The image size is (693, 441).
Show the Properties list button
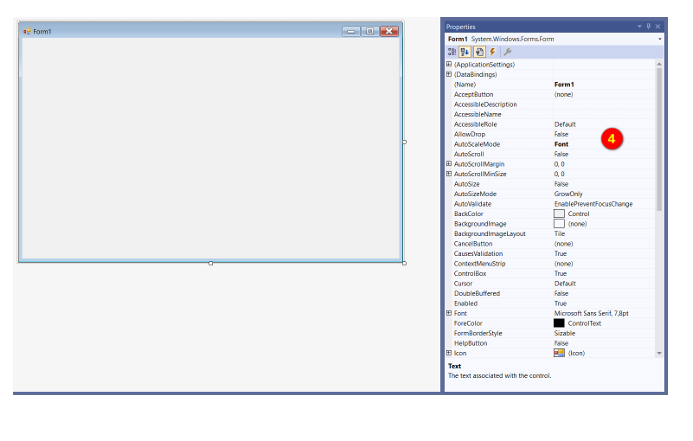point(480,51)
